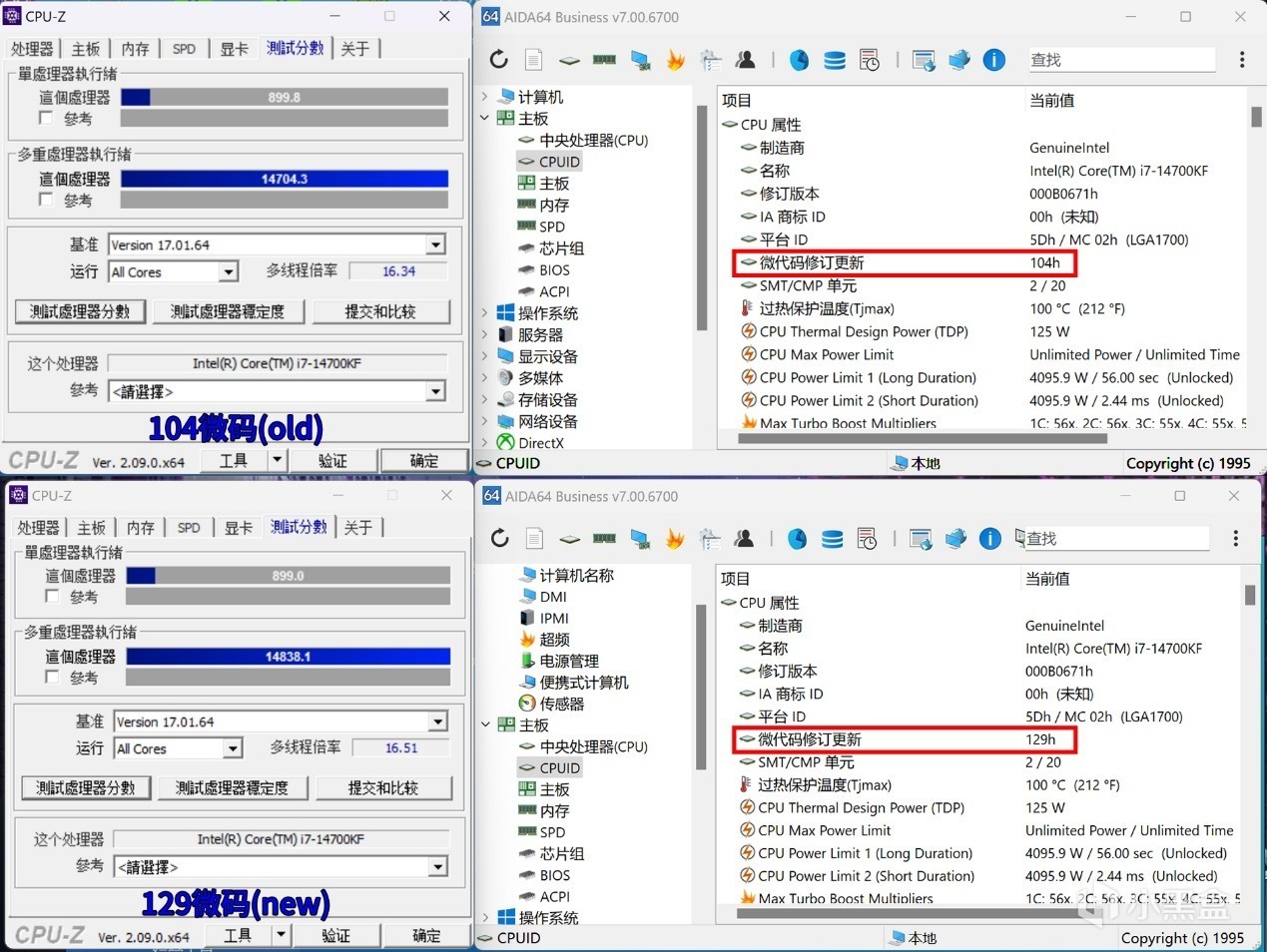Viewport: 1267px width, 952px height.
Task: Click blue info icon in top AIDA64 toolbar
Action: (994, 60)
